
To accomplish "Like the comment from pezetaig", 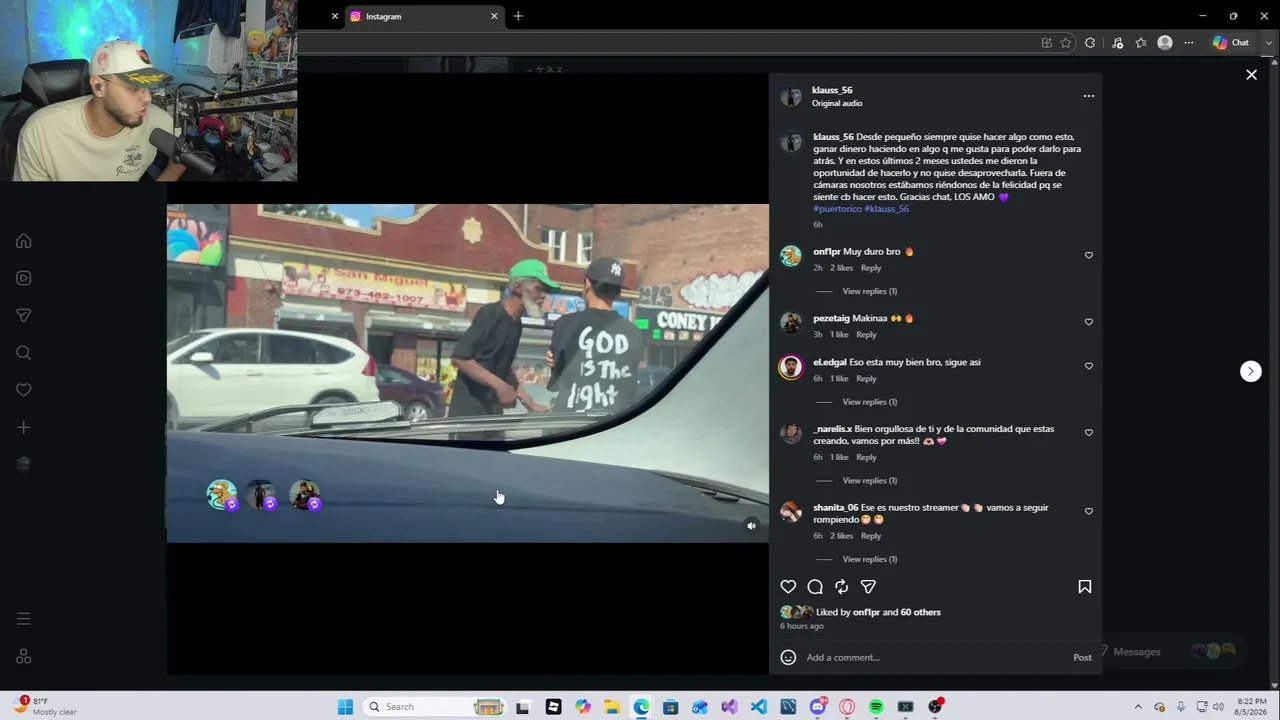I will pyautogui.click(x=1089, y=322).
